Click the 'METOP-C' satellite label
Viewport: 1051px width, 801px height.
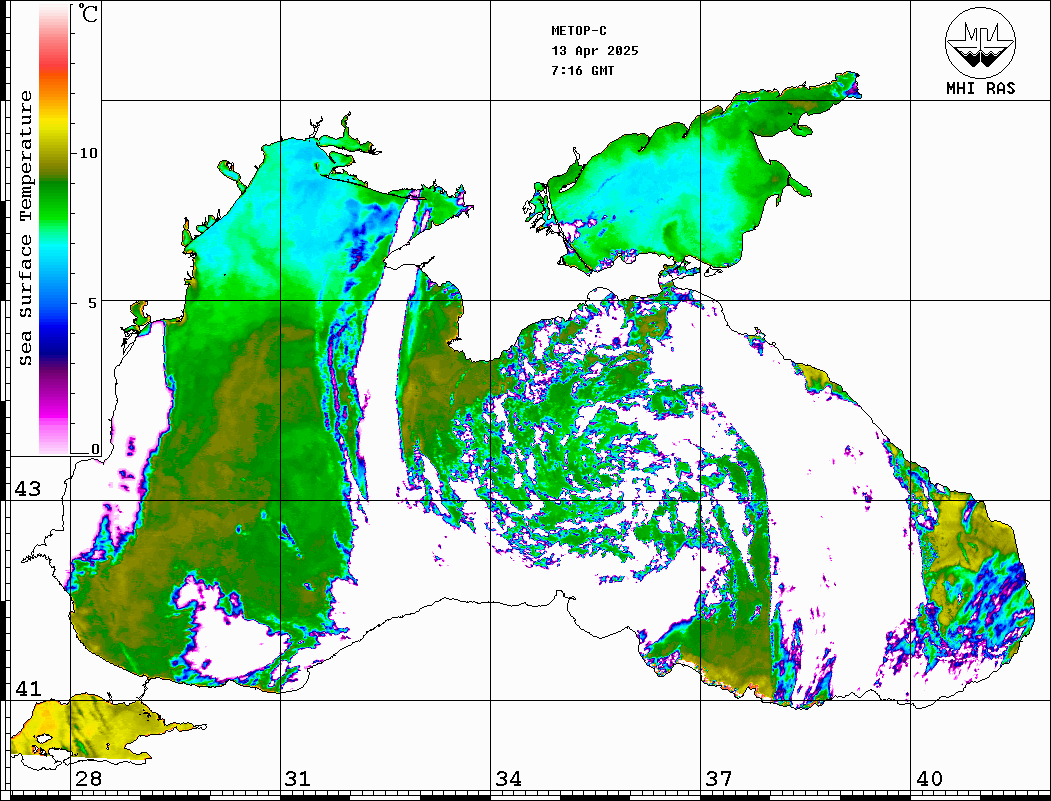[x=578, y=31]
